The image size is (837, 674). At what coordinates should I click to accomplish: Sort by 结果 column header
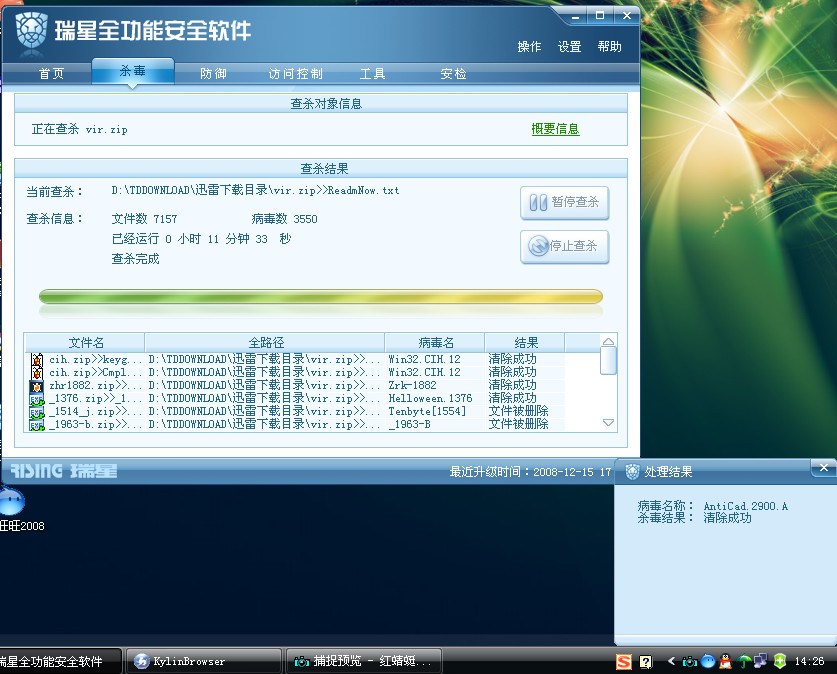(x=525, y=343)
